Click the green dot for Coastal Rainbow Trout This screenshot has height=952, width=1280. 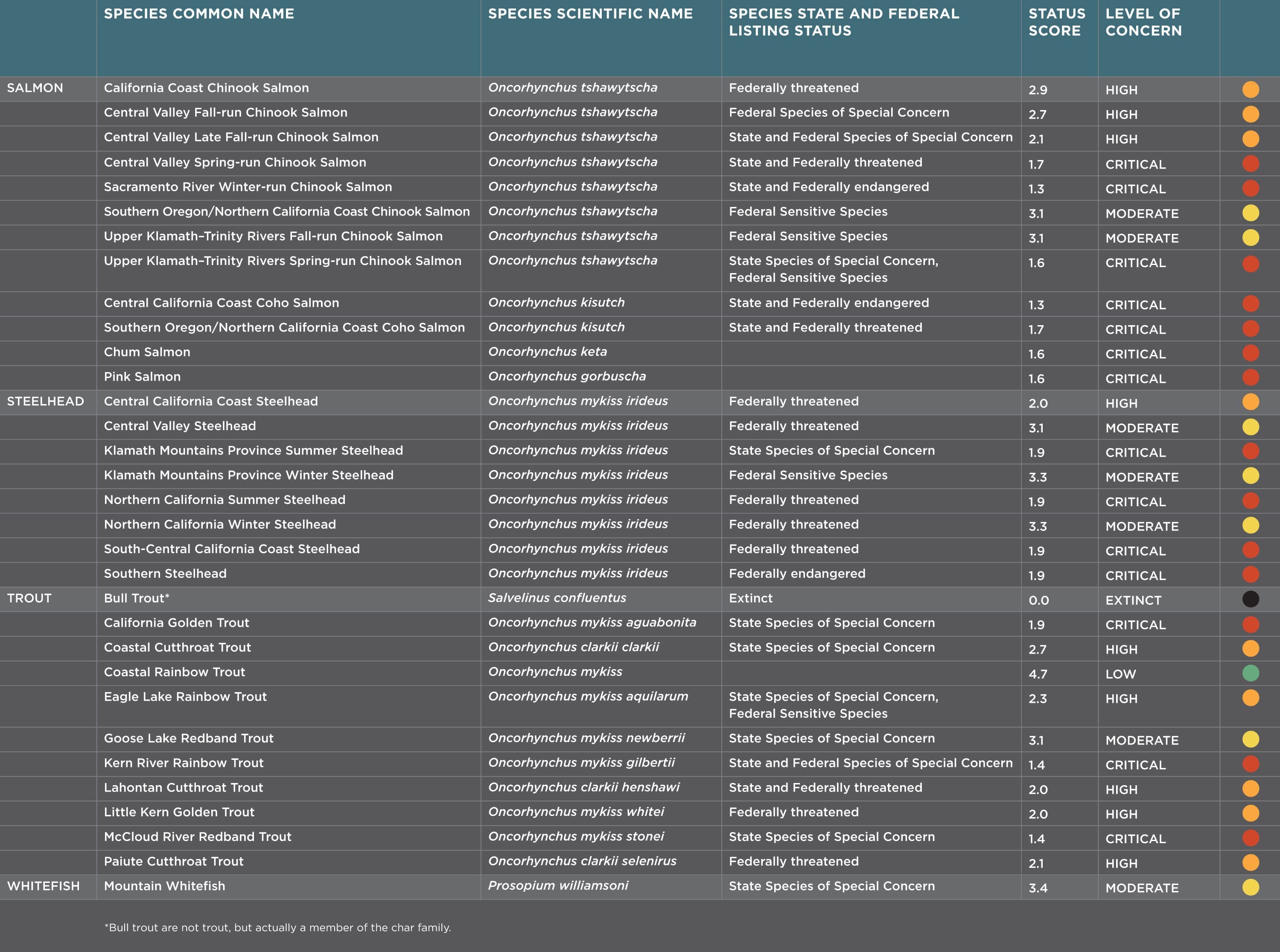(1250, 673)
